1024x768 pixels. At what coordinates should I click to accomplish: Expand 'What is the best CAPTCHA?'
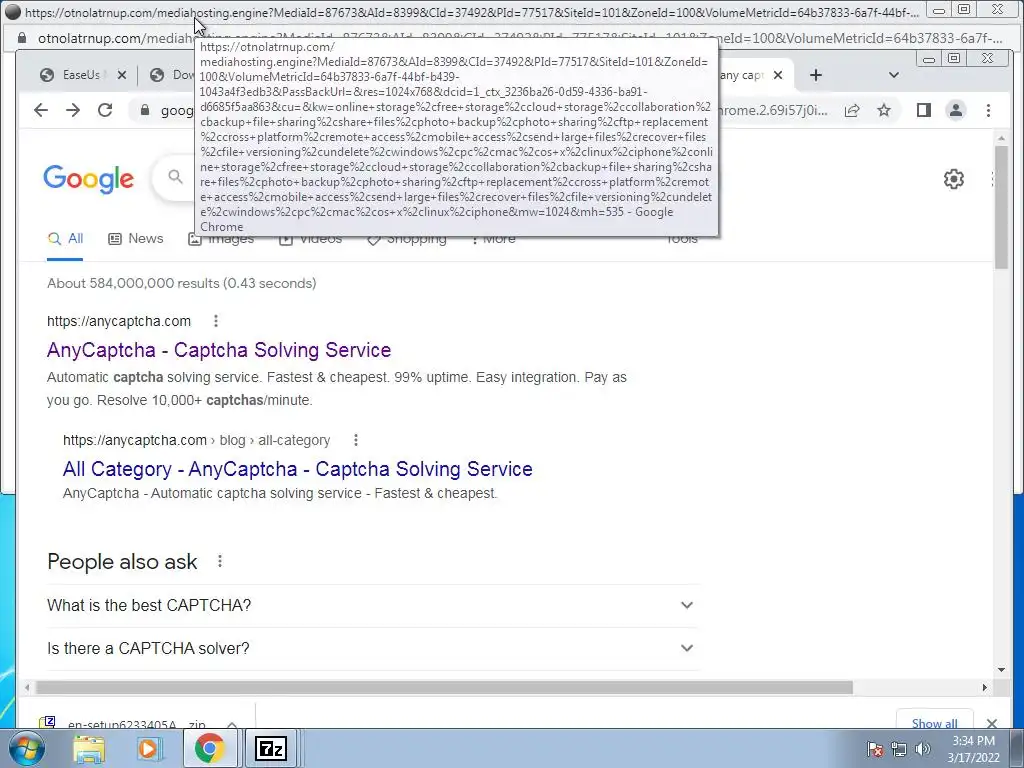(372, 605)
